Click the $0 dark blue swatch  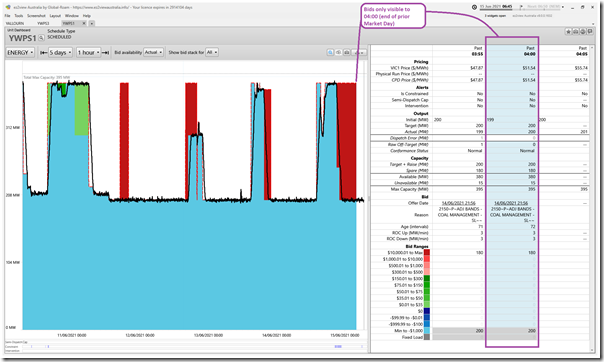[x=427, y=311]
